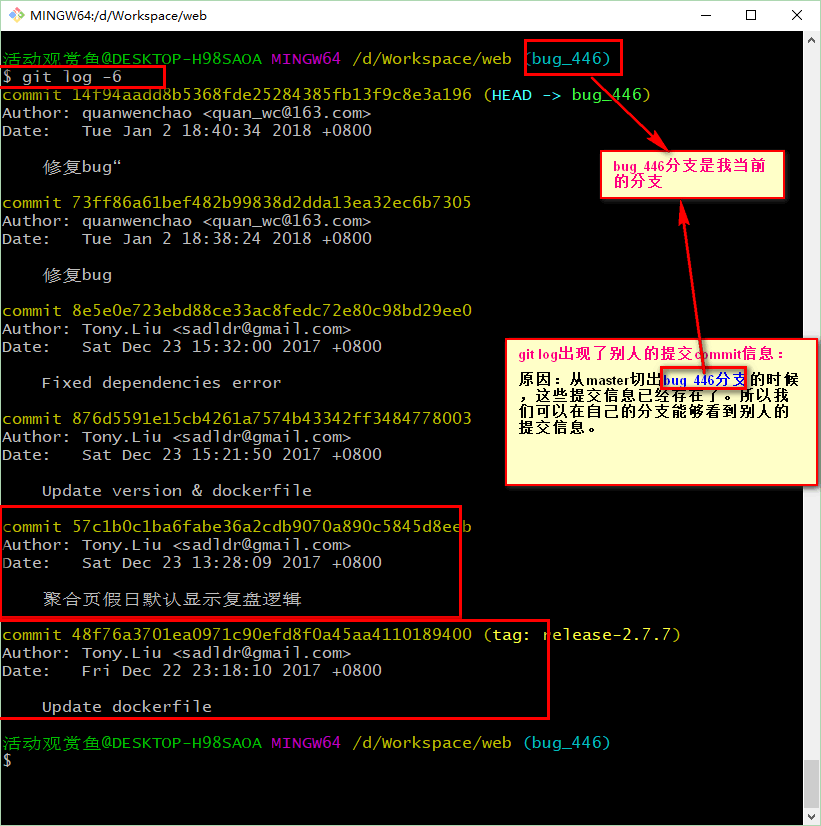
Task: Click commit hash 8e5e0e723ebd88ce33ac8fedc72e80c98bd29ee0
Action: tap(272, 311)
